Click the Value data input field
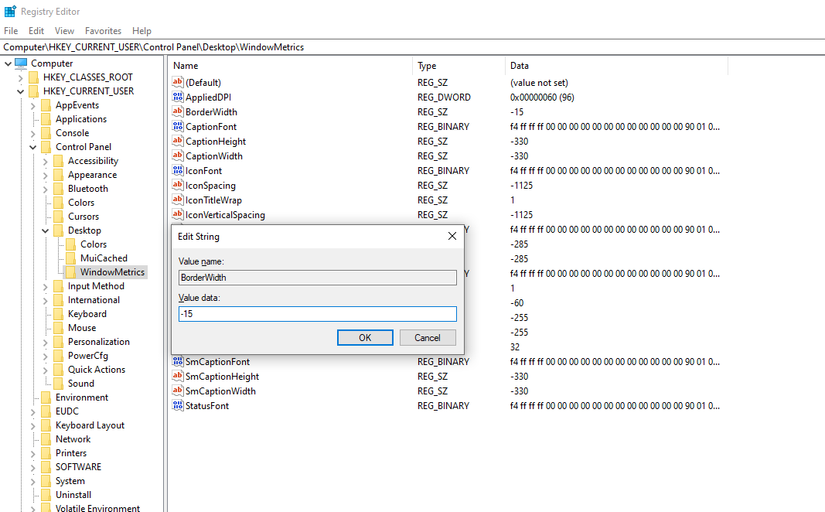The height and width of the screenshot is (512, 825). point(317,314)
